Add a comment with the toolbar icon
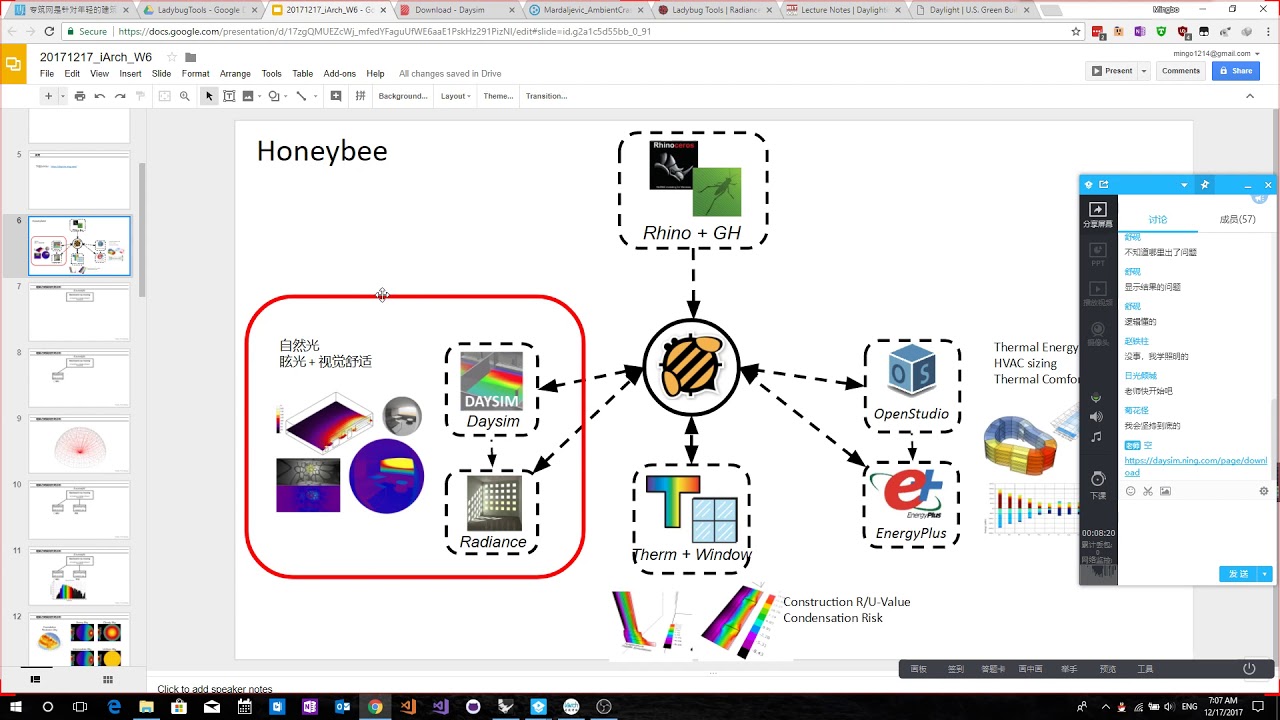The image size is (1280, 720). pyautogui.click(x=336, y=96)
